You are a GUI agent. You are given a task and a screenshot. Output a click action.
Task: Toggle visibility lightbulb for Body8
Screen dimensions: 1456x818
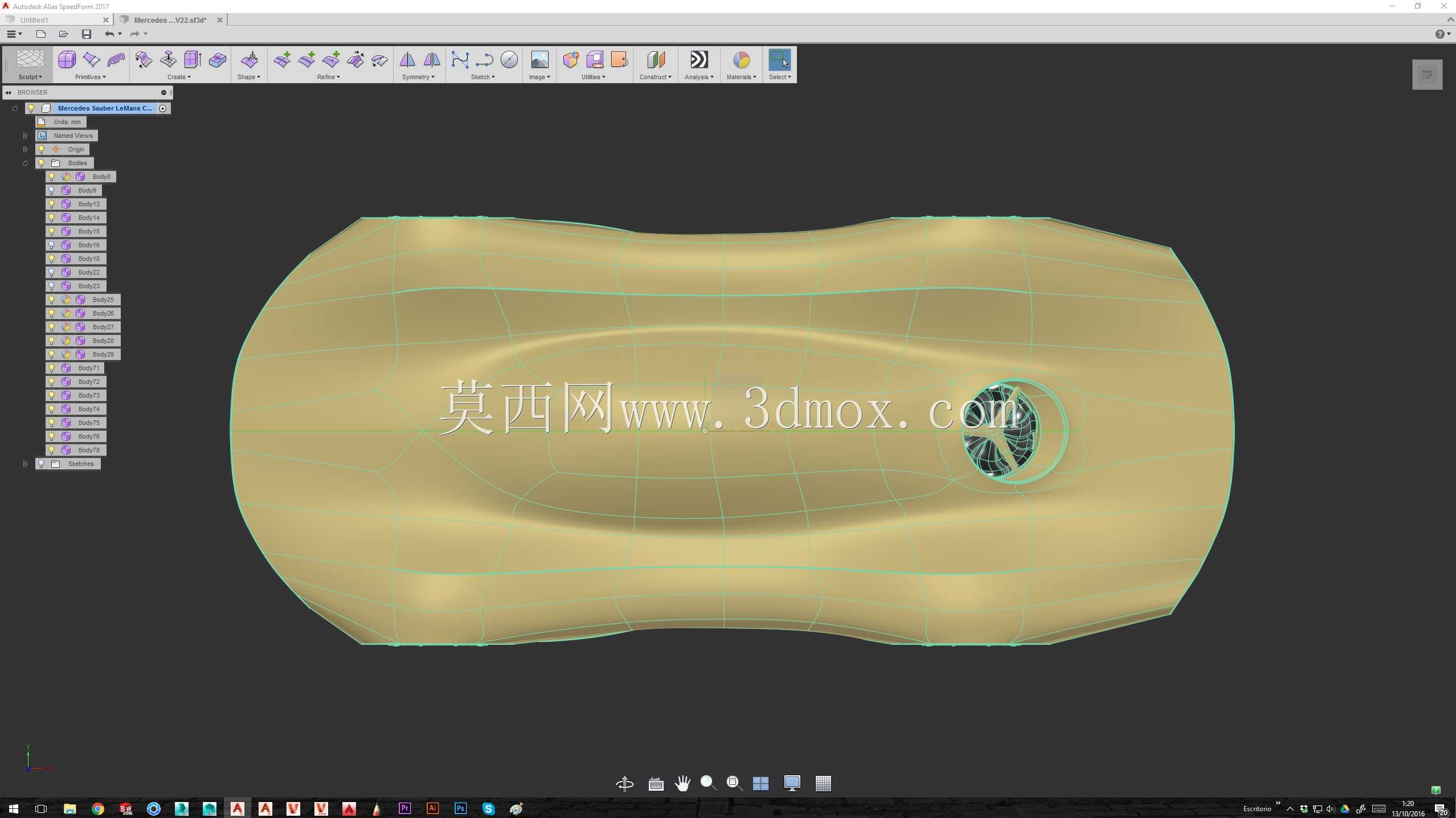(x=52, y=177)
